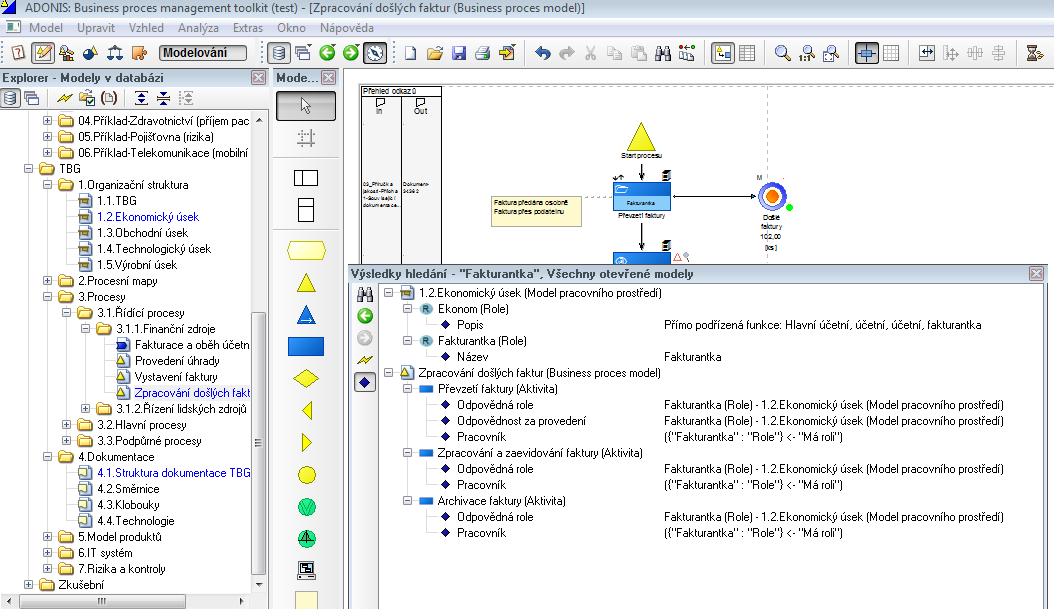Click the Modelování component button

tap(203, 52)
